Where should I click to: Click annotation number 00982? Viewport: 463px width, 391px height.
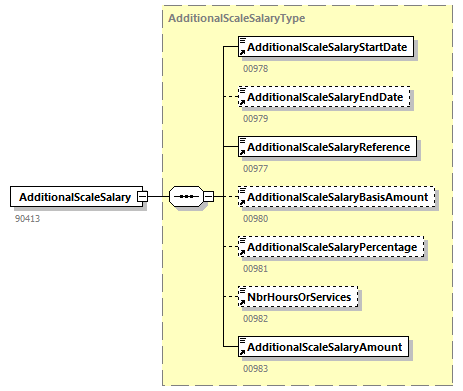pyautogui.click(x=255, y=319)
